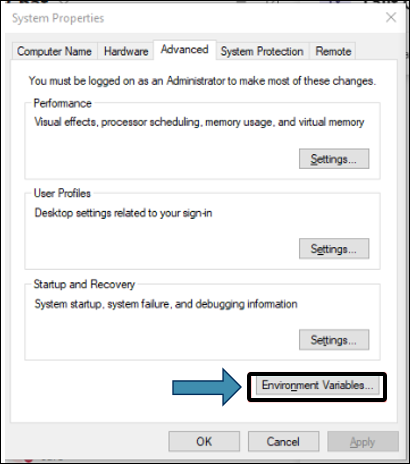The height and width of the screenshot is (464, 410).
Task: Go to the System Protection tab
Action: click(x=262, y=51)
